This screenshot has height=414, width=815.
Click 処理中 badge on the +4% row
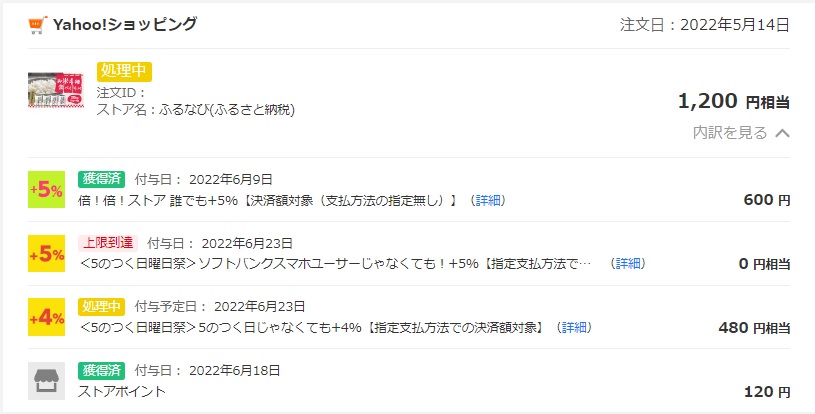point(102,306)
